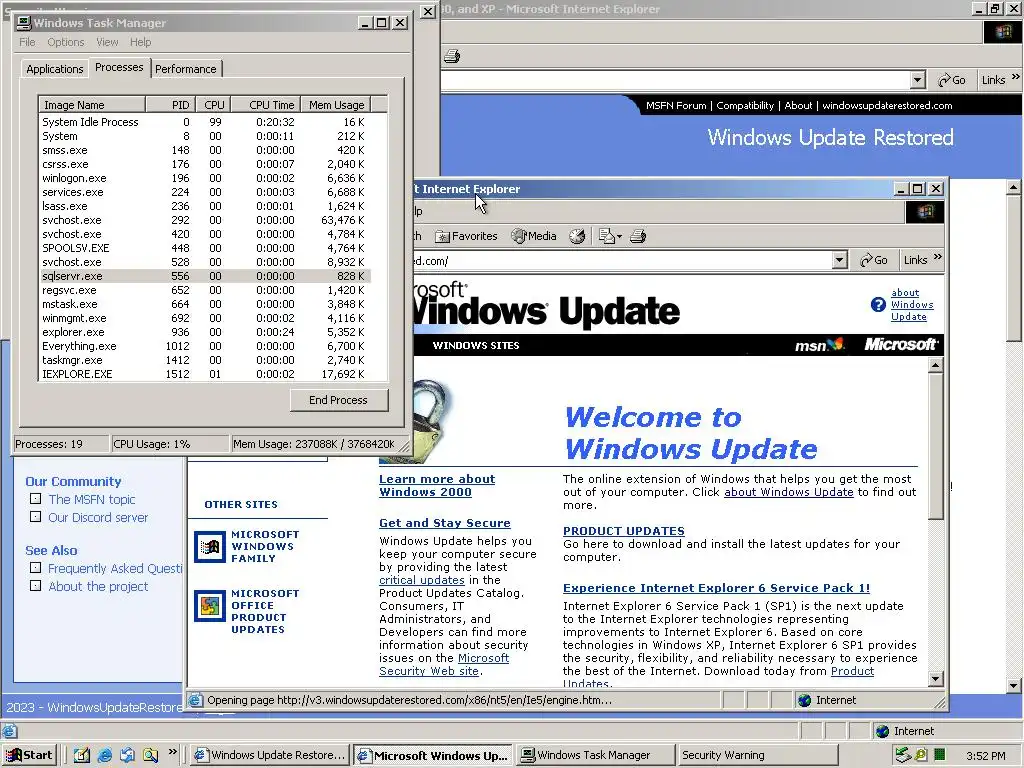
Task: Open Experience Internet Explorer 6 Service Pack 1 link
Action: click(x=716, y=588)
